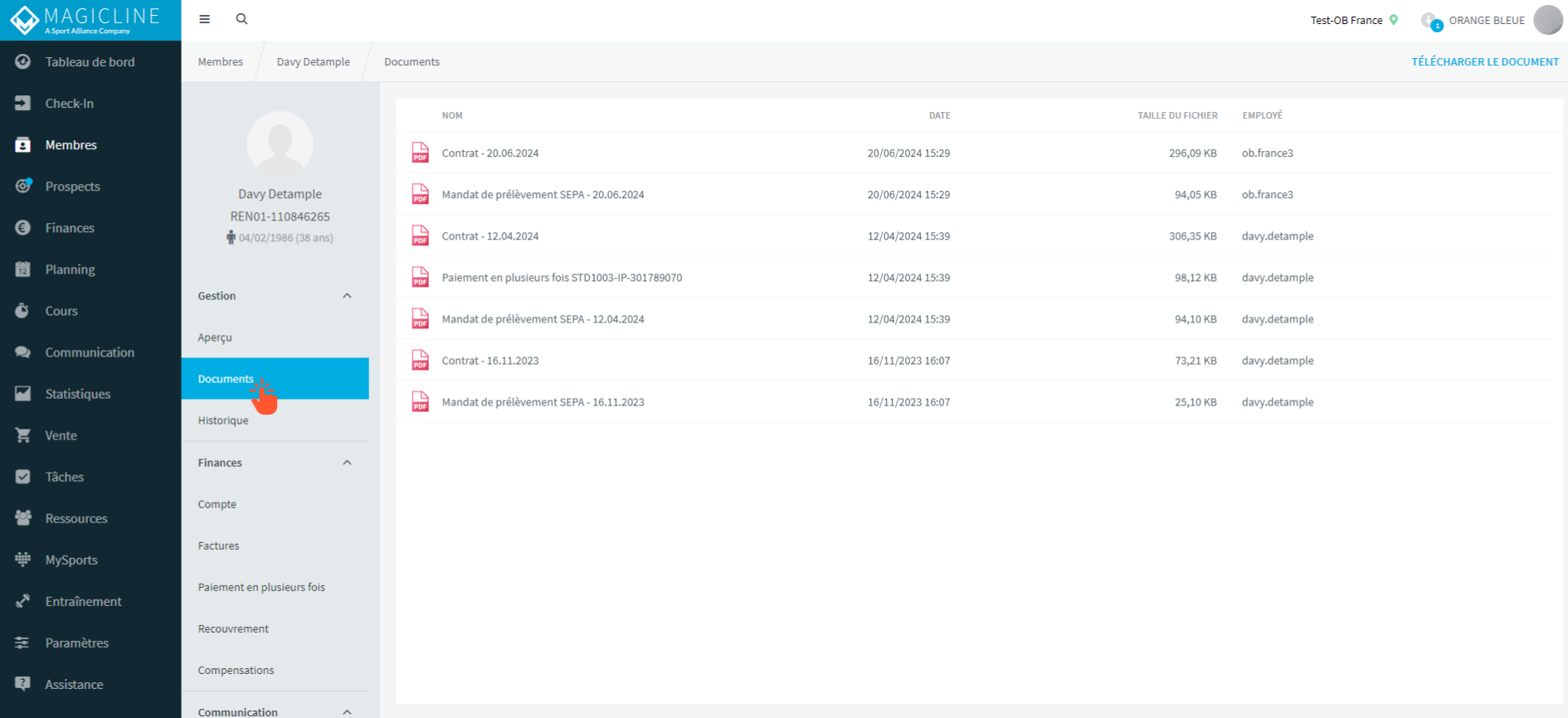1568x718 pixels.
Task: Click the Finances euro icon in main sidebar
Action: point(22,227)
